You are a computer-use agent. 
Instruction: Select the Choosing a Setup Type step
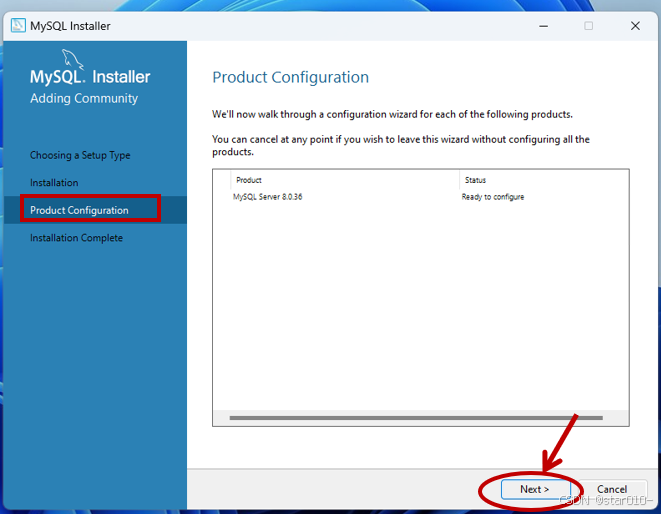[80, 155]
